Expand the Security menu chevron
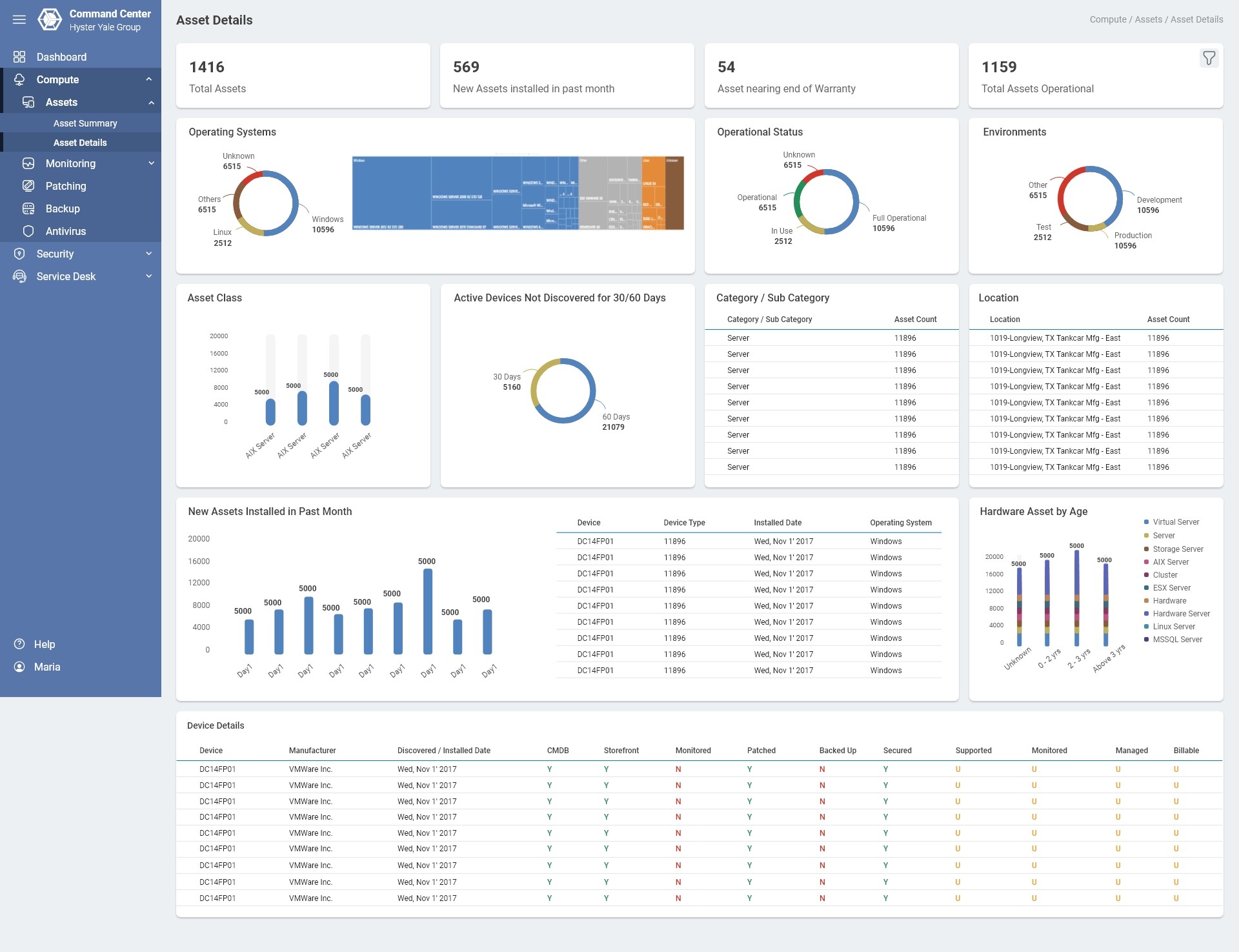The height and width of the screenshot is (952, 1239). [x=149, y=254]
